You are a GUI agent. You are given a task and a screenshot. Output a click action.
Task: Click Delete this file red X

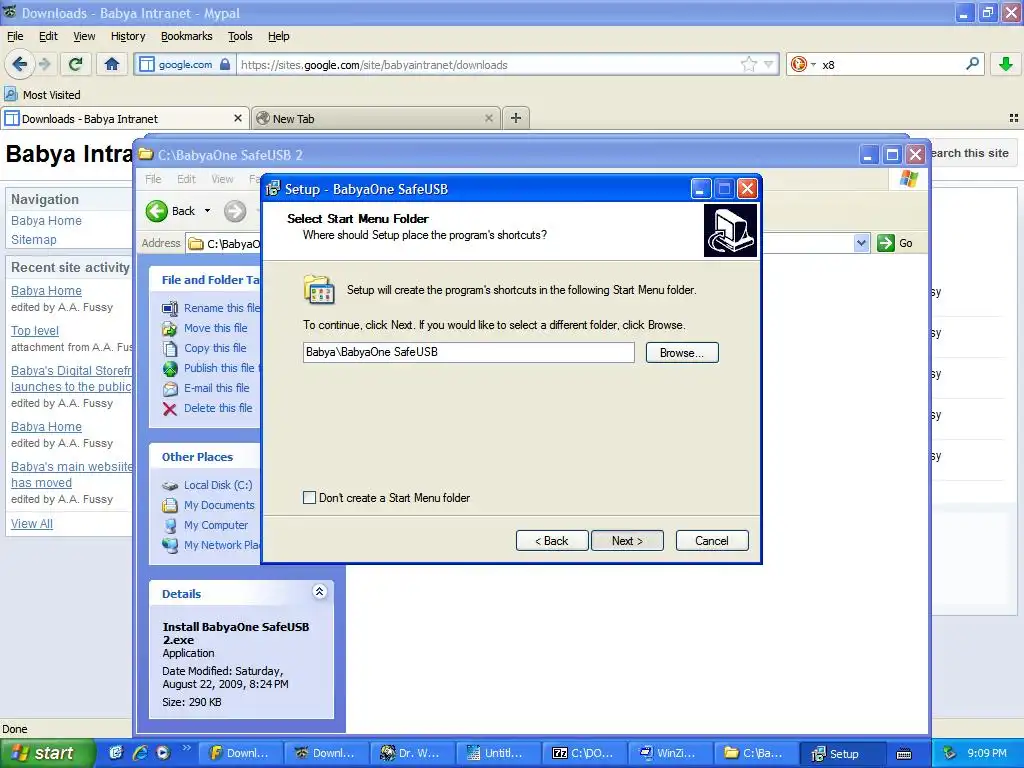(170, 409)
